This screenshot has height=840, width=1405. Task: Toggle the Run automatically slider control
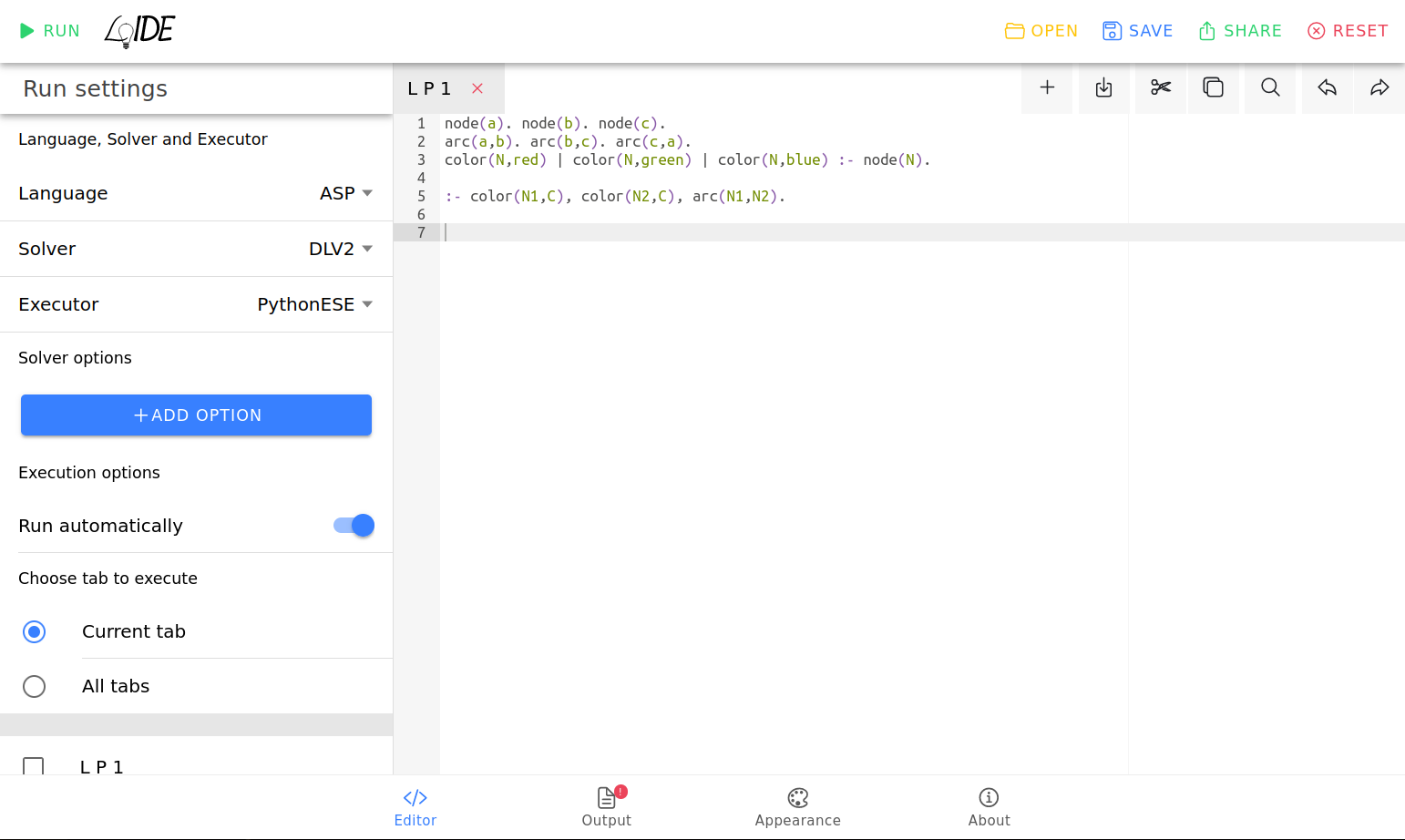tap(353, 525)
